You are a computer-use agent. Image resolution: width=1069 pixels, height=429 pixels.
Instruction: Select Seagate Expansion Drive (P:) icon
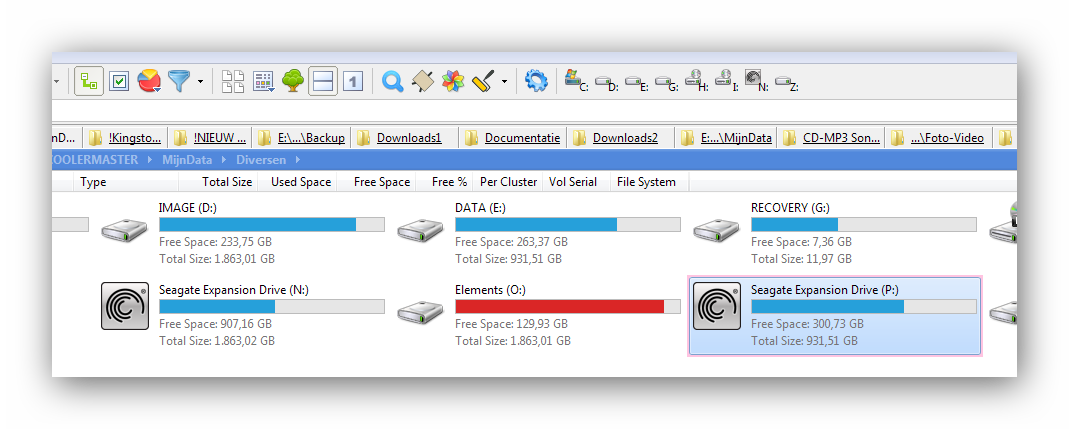(x=717, y=306)
